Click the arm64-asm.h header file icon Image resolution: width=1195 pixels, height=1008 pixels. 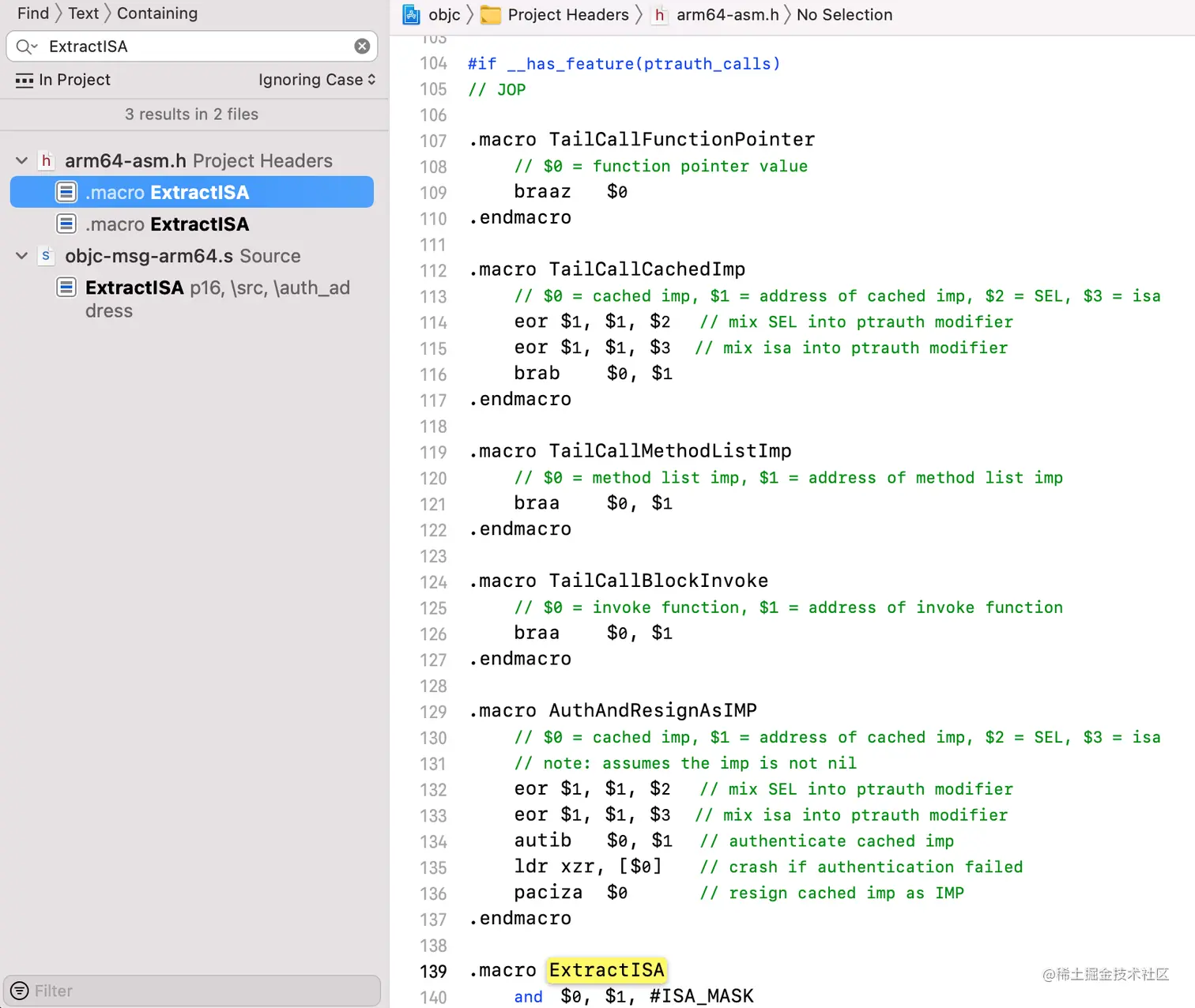coord(46,161)
